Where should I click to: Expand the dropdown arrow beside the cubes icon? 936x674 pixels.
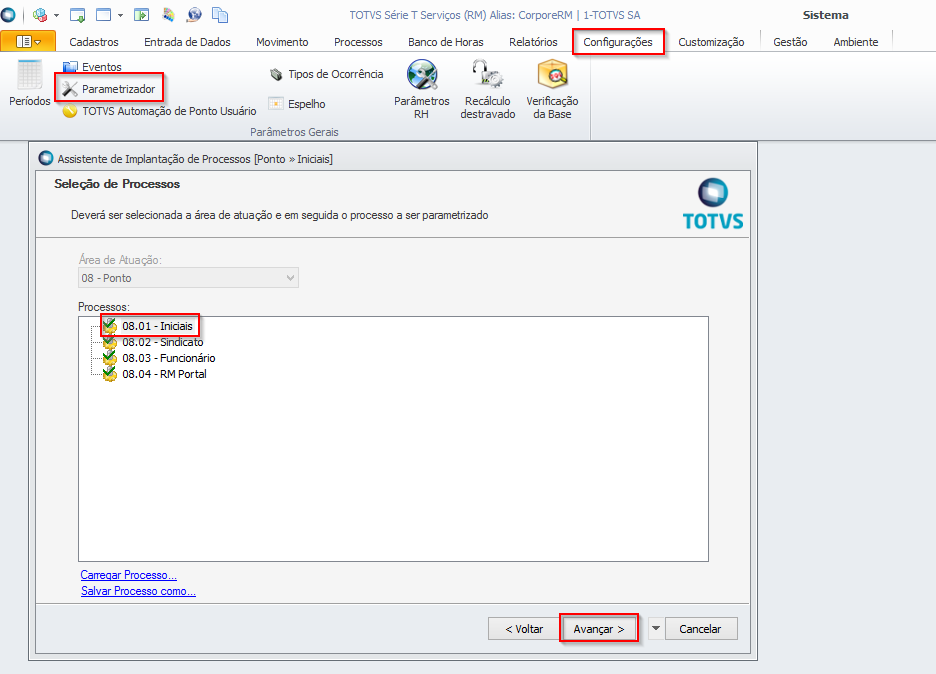click(57, 15)
